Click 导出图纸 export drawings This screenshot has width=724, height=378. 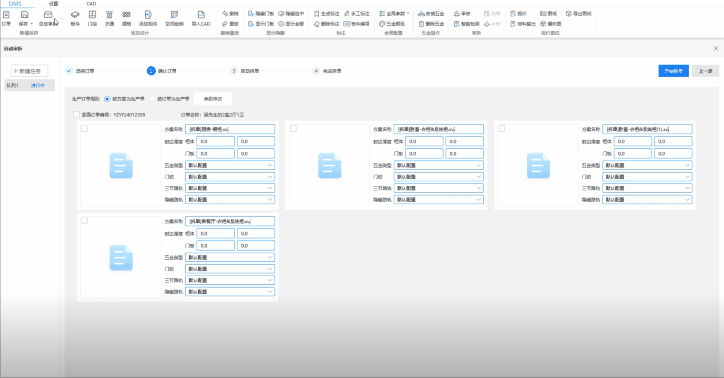tap(579, 14)
